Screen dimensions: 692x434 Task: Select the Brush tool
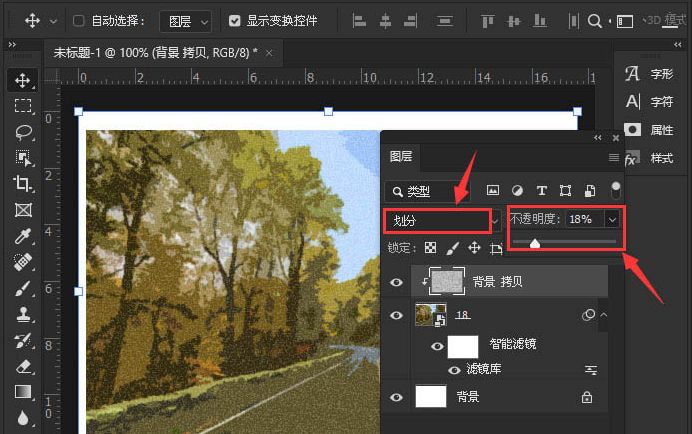point(22,288)
